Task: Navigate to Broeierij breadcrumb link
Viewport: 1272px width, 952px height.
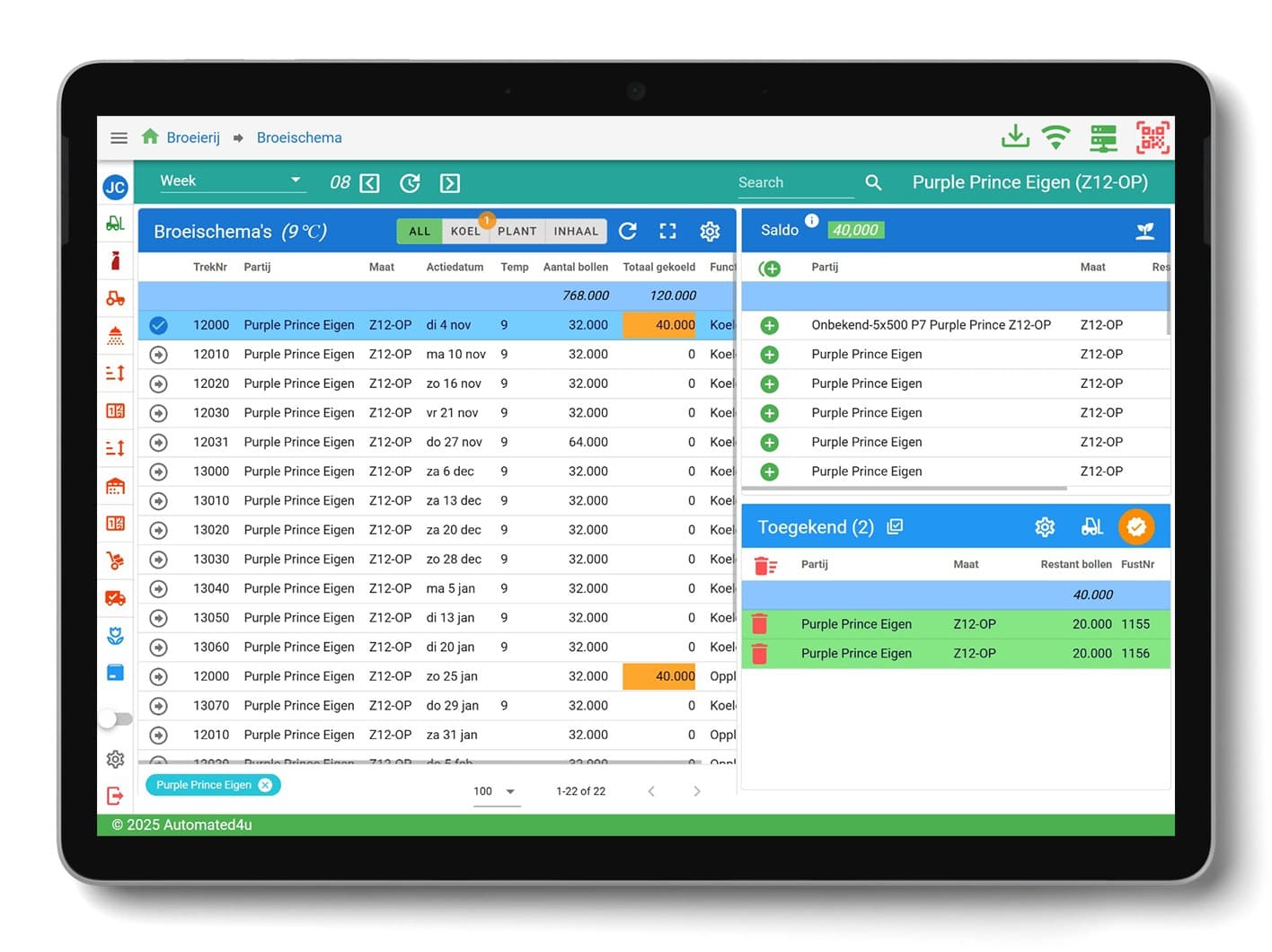Action: click(x=192, y=137)
